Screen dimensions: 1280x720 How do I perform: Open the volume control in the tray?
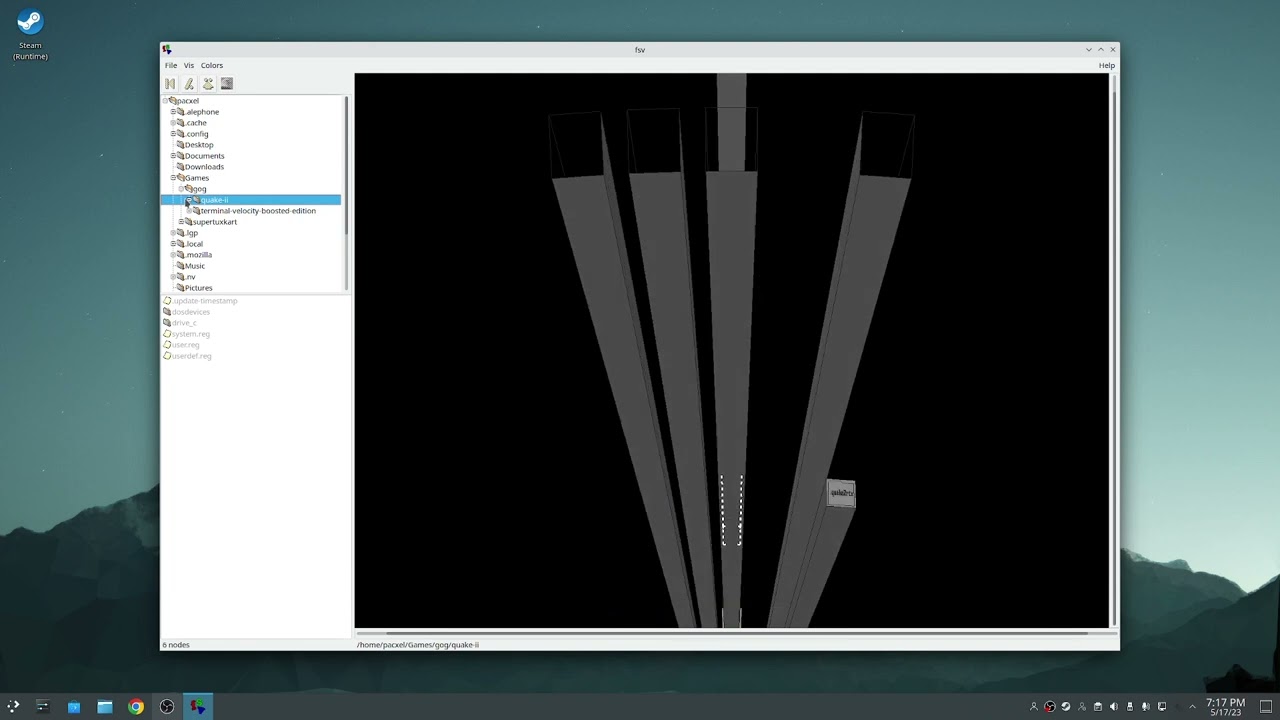click(1114, 707)
